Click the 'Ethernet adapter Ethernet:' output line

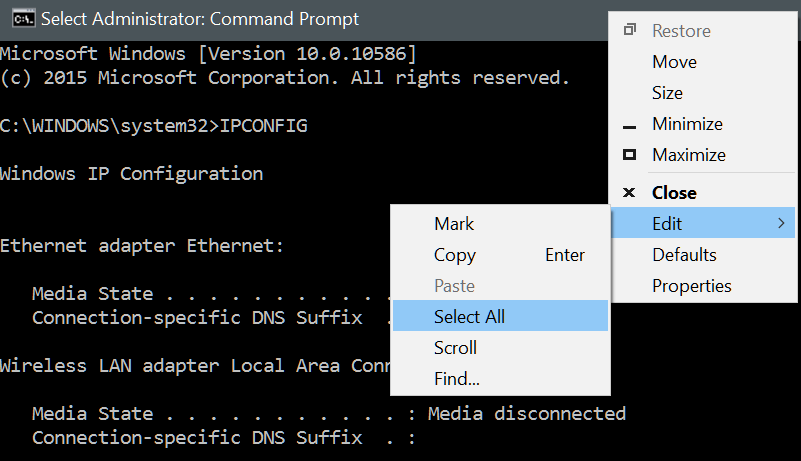pos(142,245)
